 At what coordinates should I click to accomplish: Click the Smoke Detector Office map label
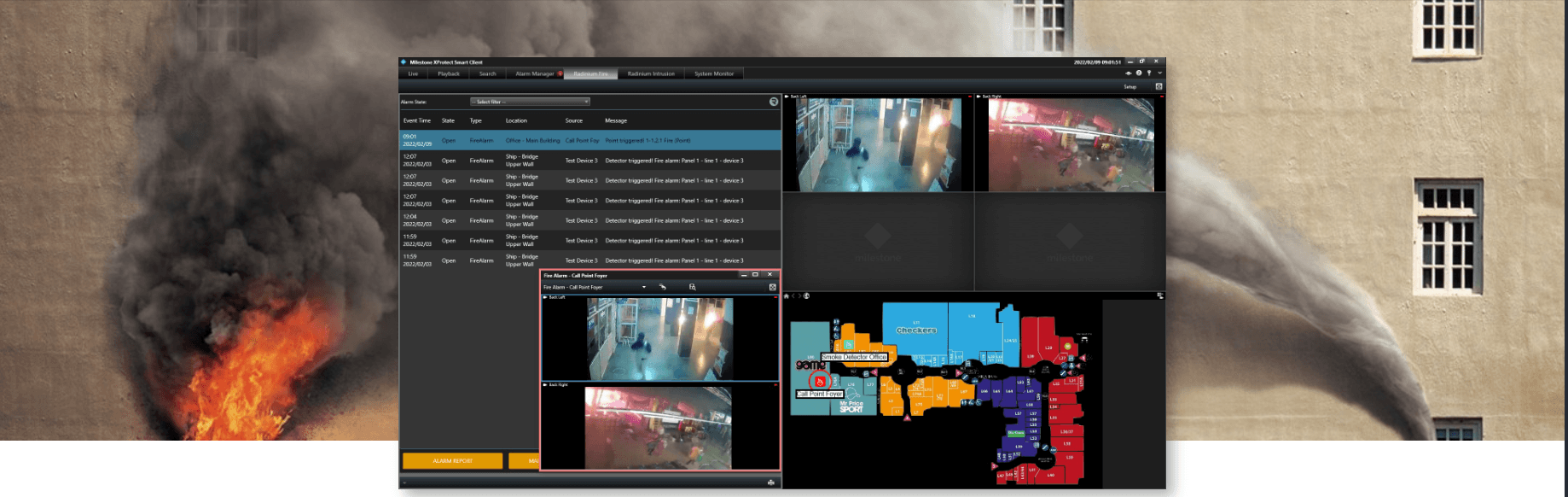tap(854, 357)
